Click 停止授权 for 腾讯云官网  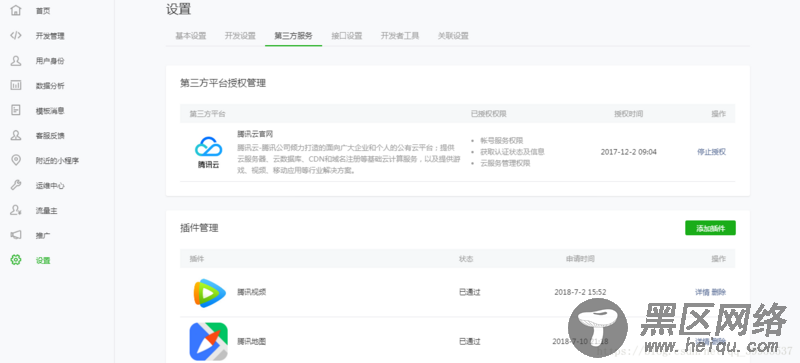711,152
